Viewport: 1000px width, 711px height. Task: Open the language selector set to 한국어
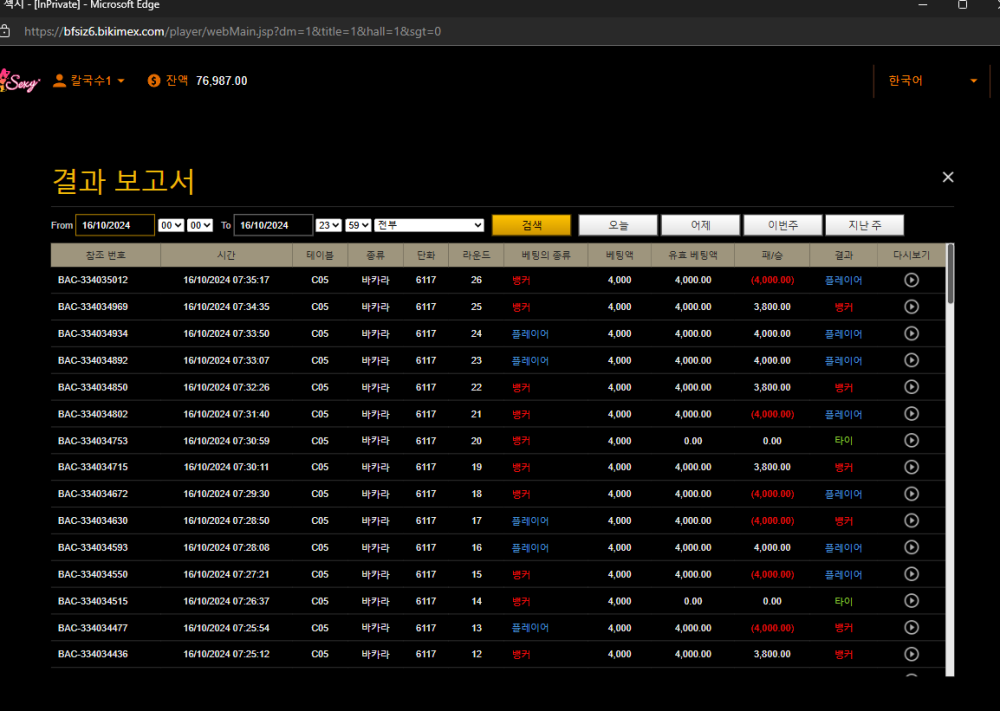tap(932, 80)
